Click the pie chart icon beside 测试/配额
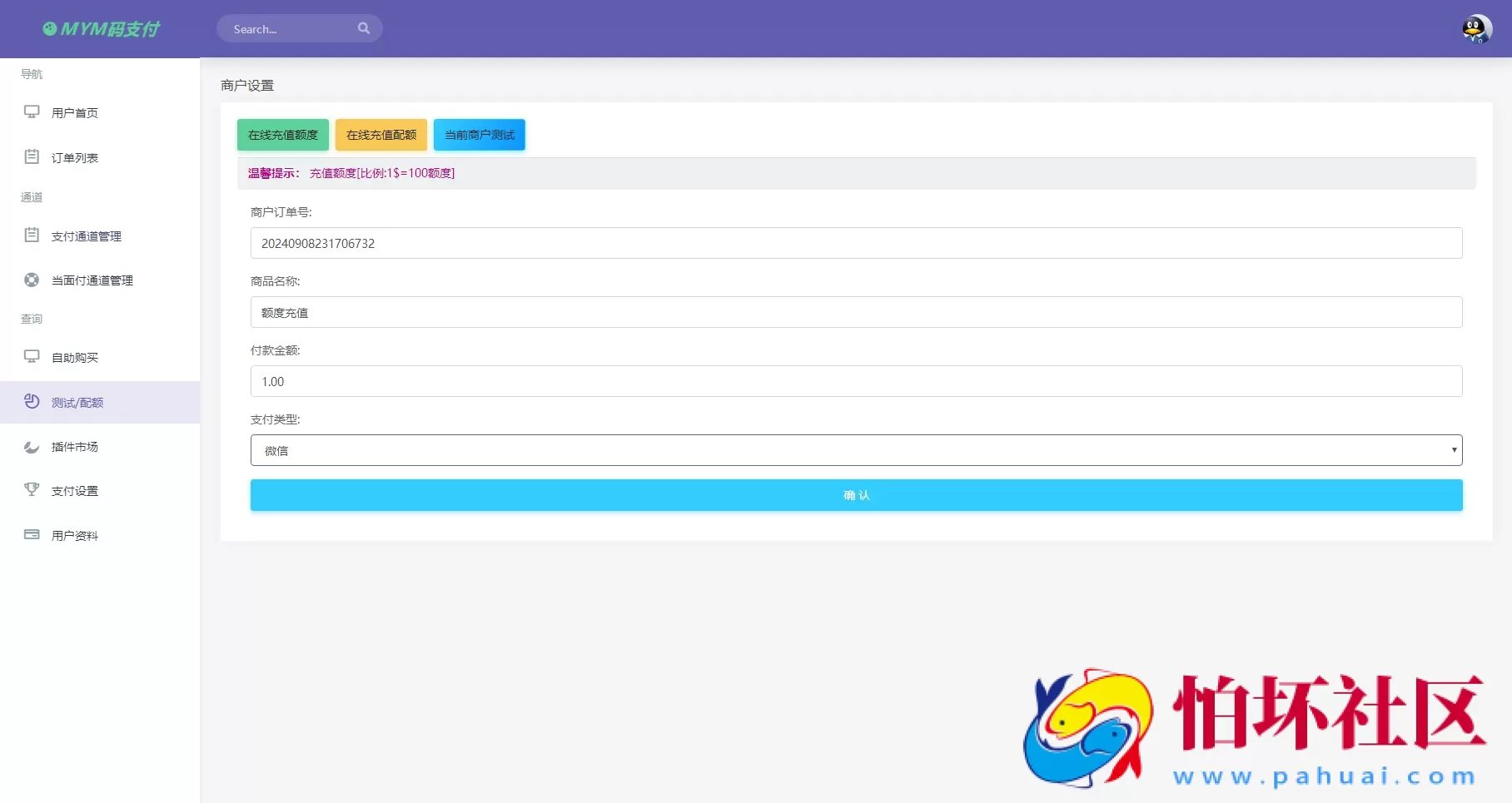Screen dimensions: 1512x803 coord(32,401)
